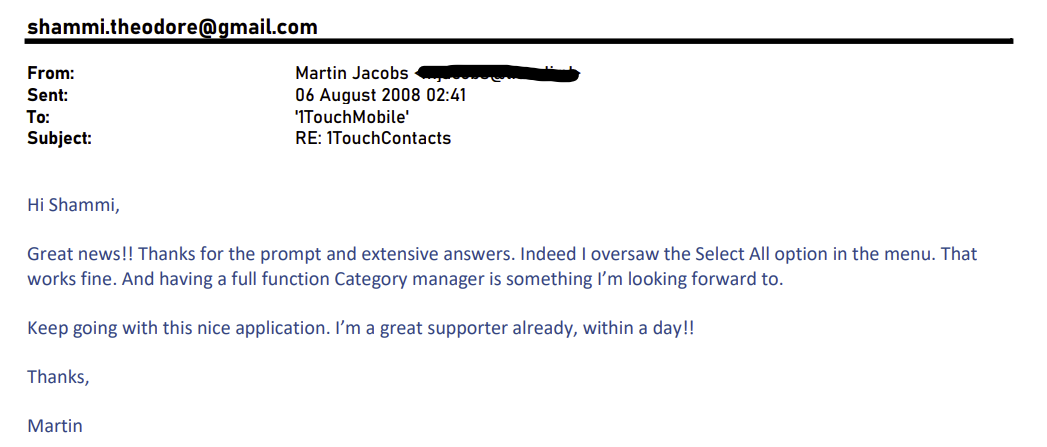Click the shammi.theodore@gmail.com header address

(172, 27)
